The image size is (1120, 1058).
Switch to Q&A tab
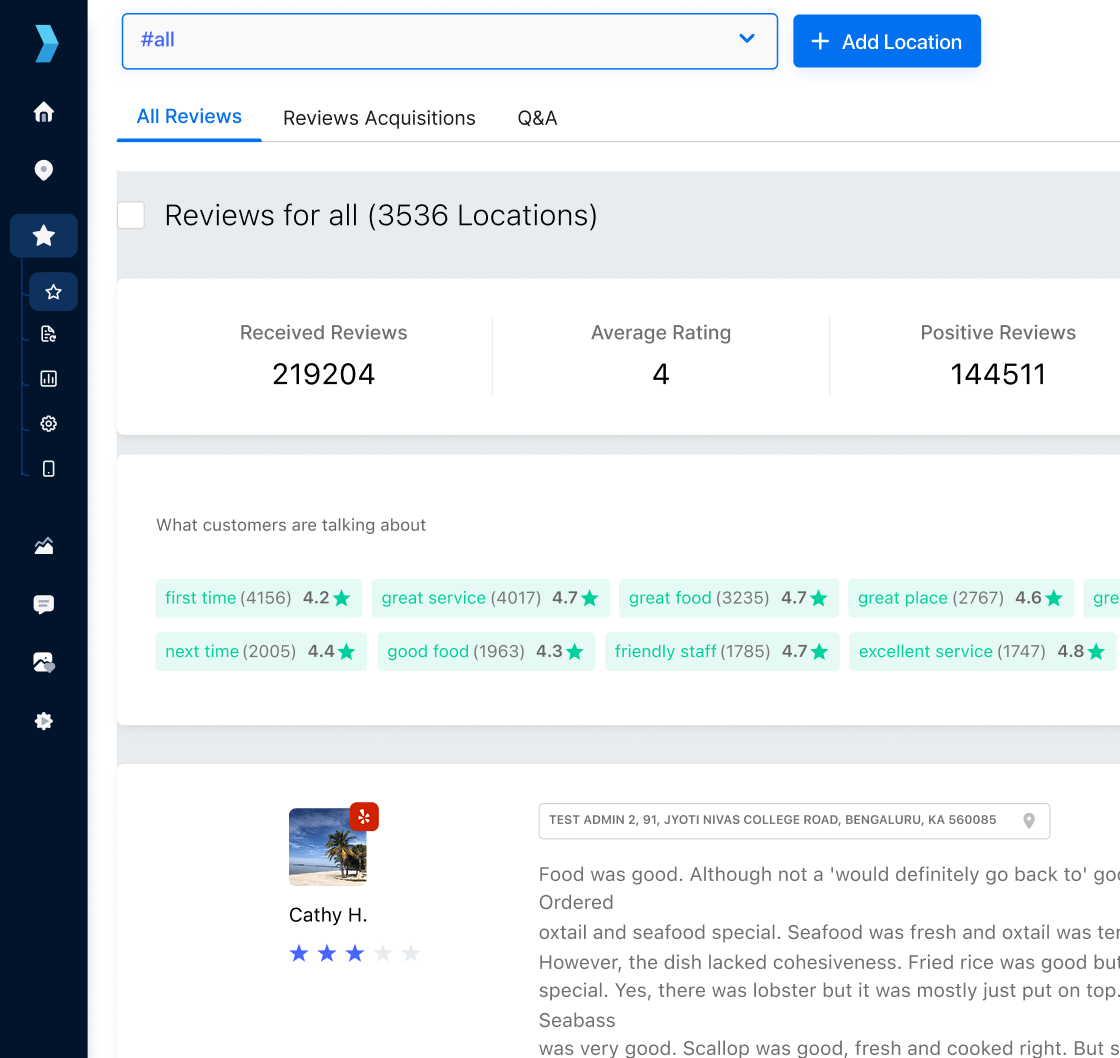pyautogui.click(x=537, y=118)
